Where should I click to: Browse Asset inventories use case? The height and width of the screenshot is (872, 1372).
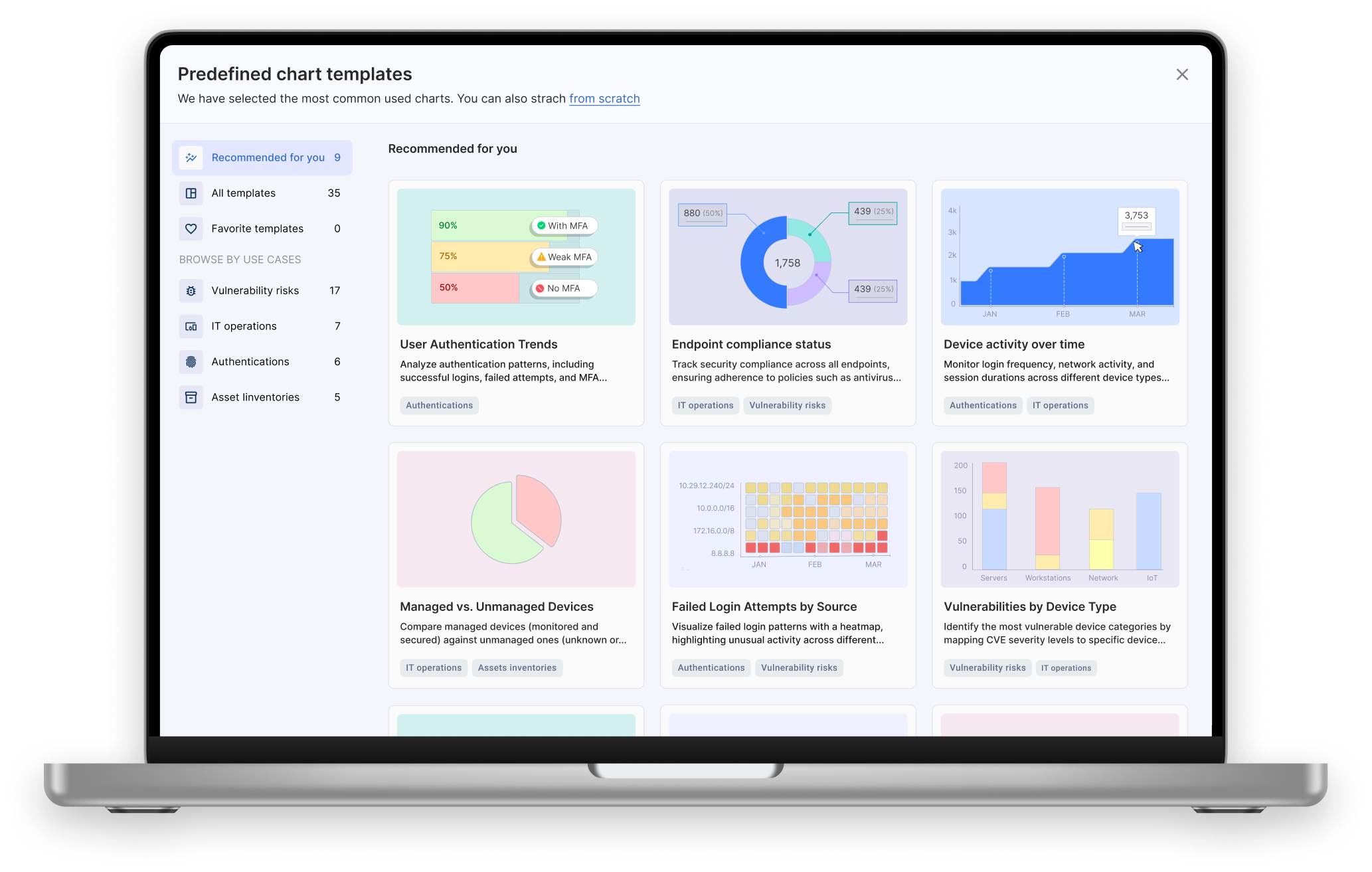pyautogui.click(x=262, y=397)
